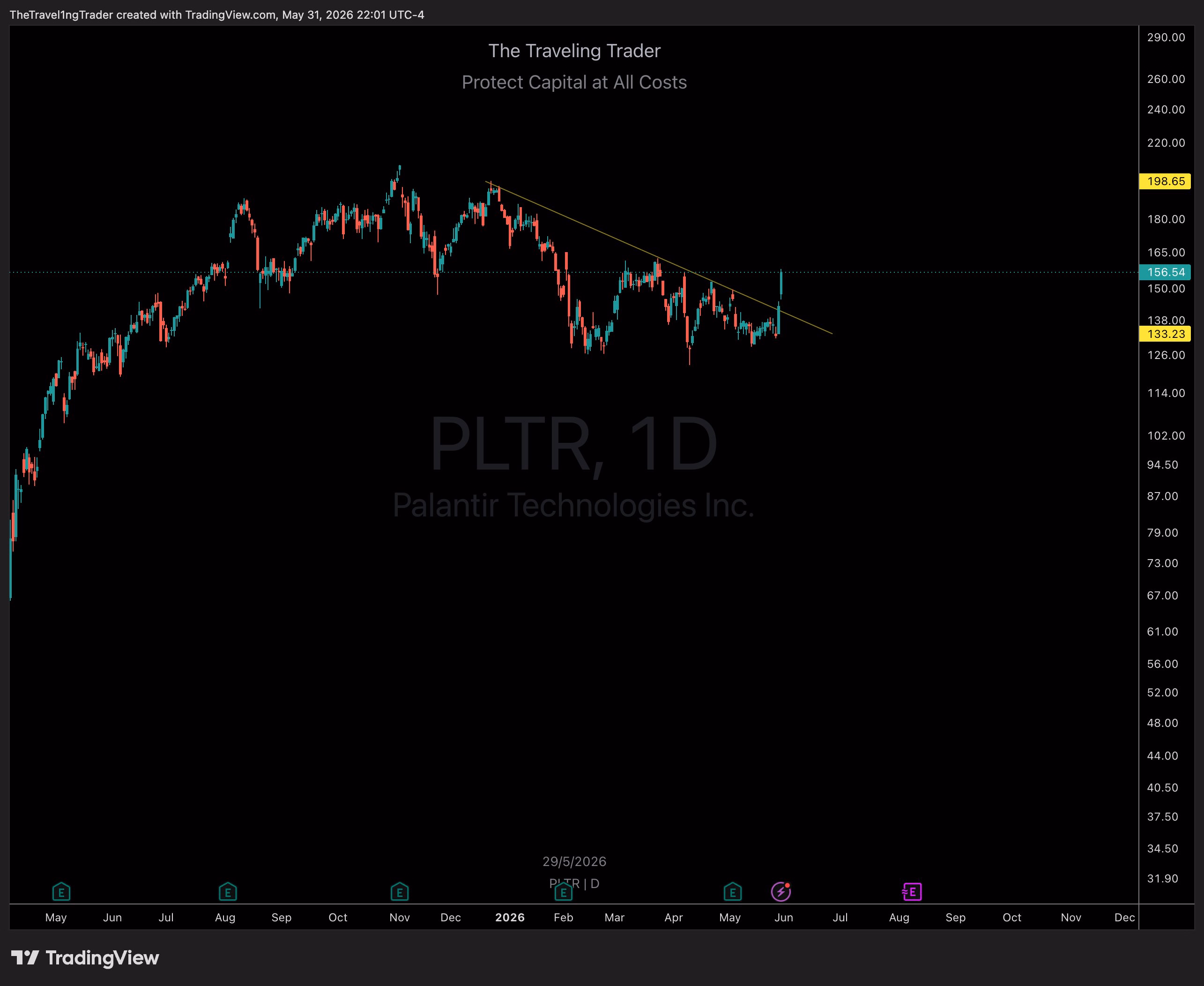Click the 133.23 yellow price label
This screenshot has width=1204, height=986.
tap(1165, 334)
